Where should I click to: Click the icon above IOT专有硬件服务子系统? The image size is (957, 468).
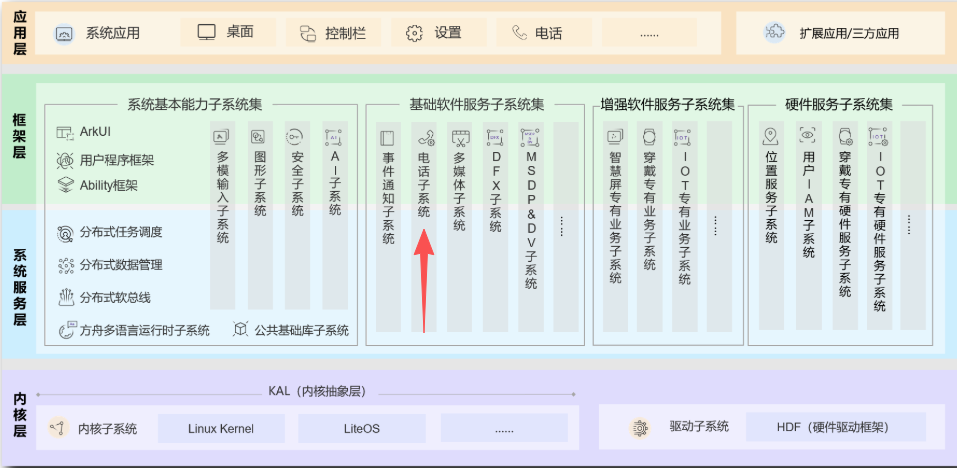point(879,136)
